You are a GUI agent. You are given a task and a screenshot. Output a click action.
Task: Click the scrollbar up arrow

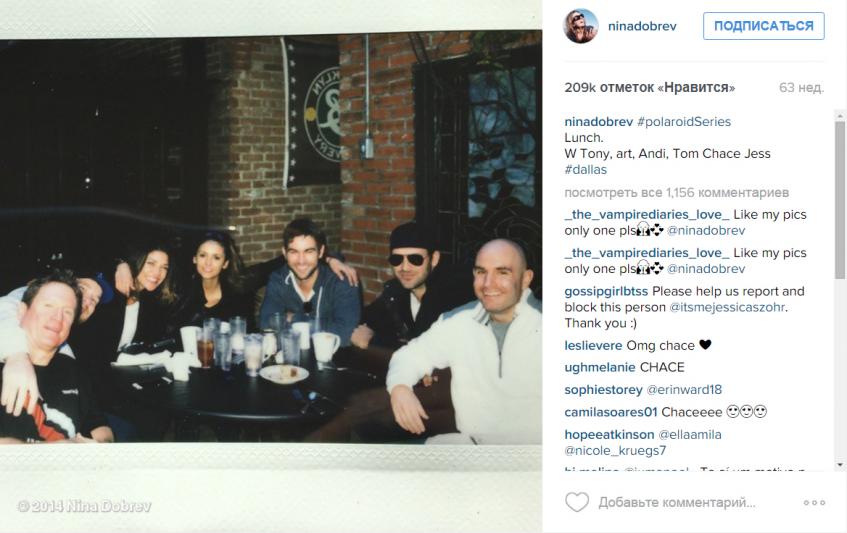pyautogui.click(x=840, y=116)
